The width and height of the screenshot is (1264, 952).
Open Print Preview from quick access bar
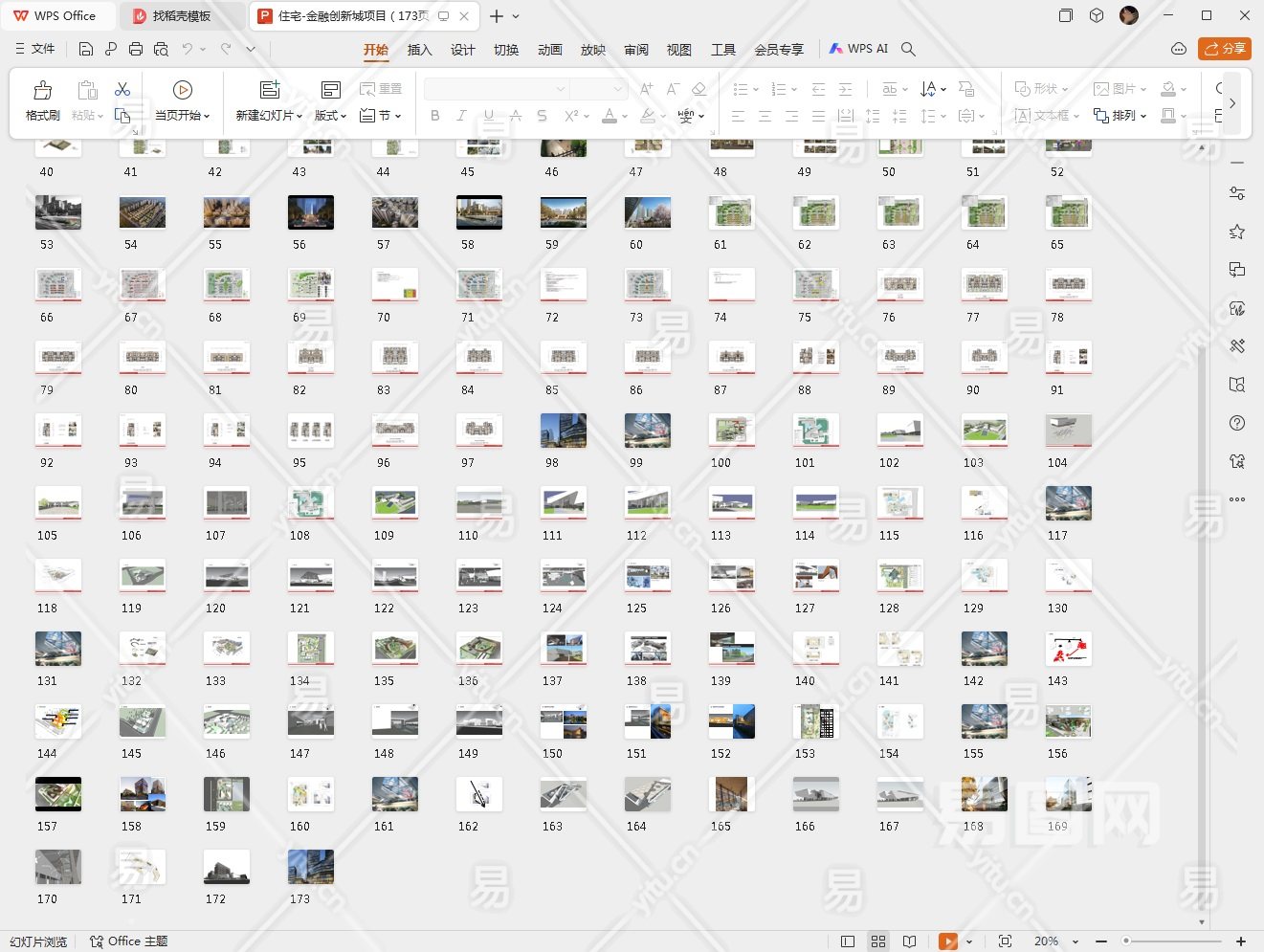[x=161, y=49]
